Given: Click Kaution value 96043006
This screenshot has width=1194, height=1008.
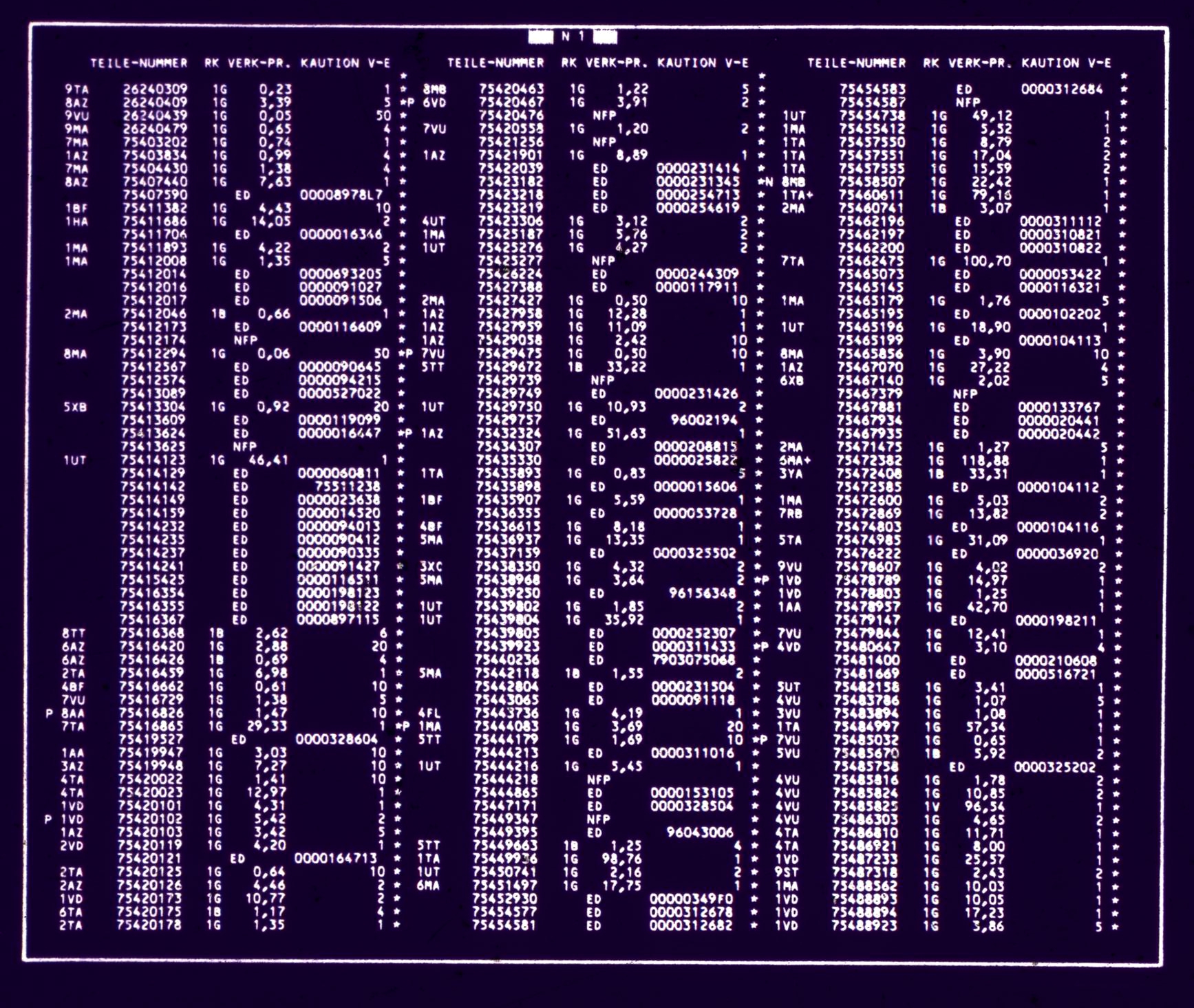Looking at the screenshot, I should pos(701,833).
